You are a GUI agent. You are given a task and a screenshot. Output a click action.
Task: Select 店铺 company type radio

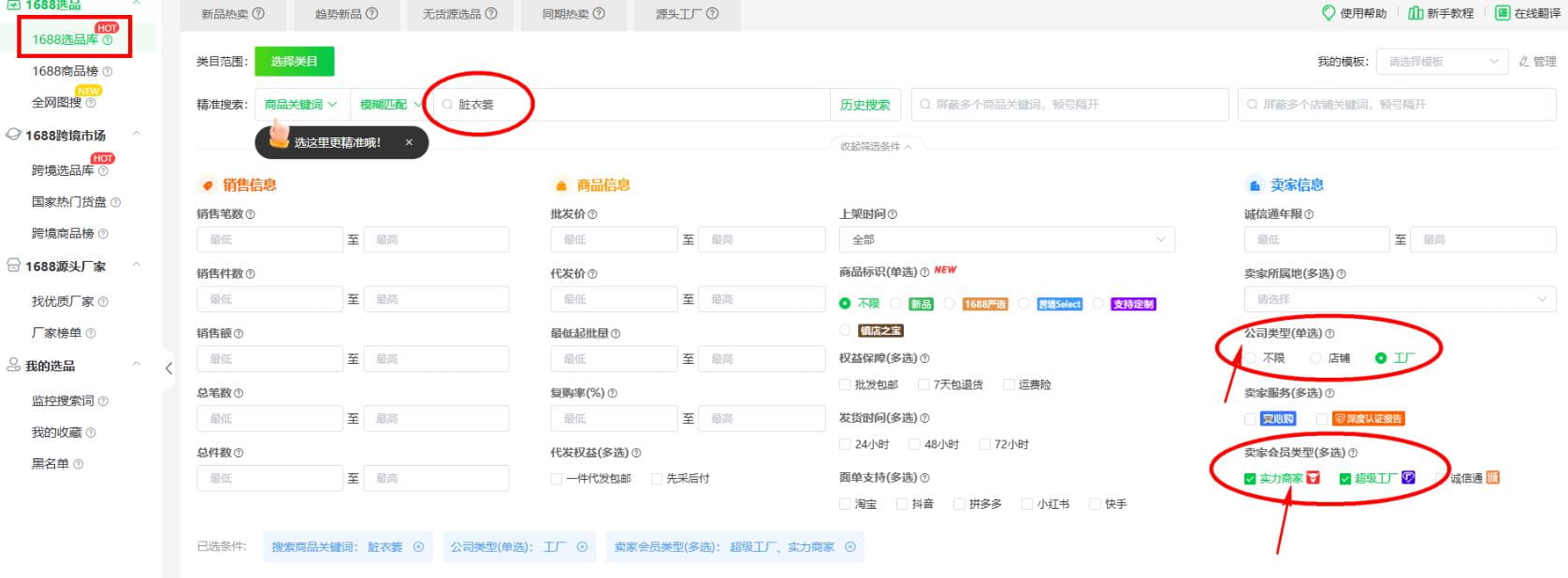(x=1315, y=358)
